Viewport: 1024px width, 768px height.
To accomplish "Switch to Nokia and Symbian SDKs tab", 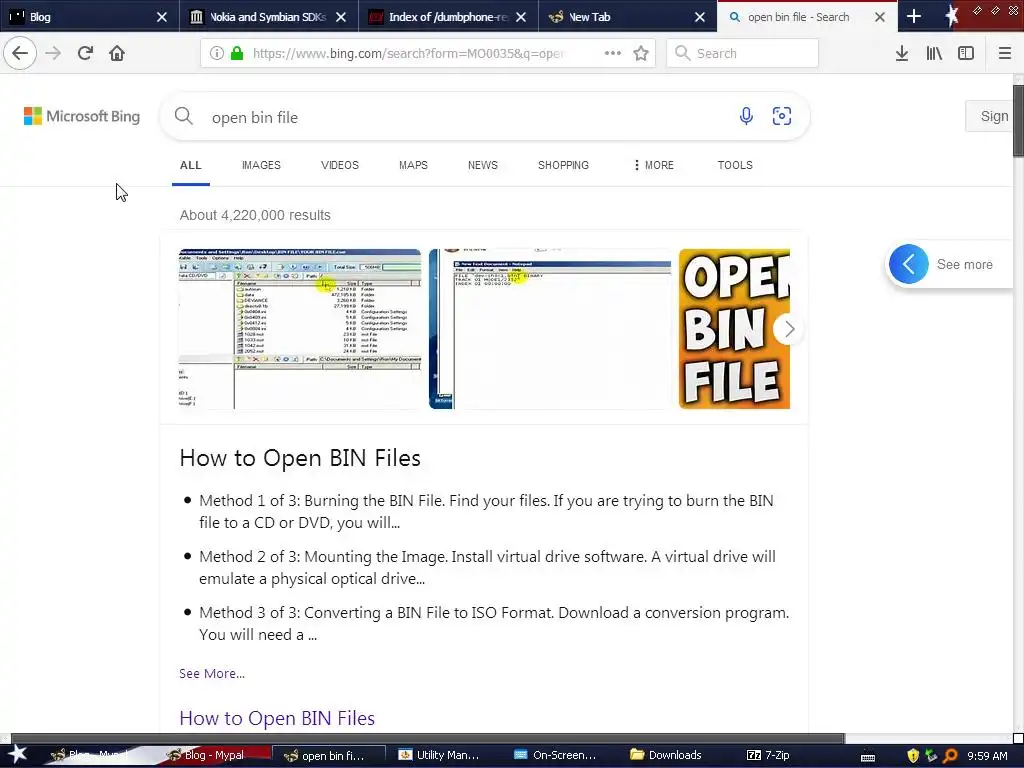I will coord(268,17).
